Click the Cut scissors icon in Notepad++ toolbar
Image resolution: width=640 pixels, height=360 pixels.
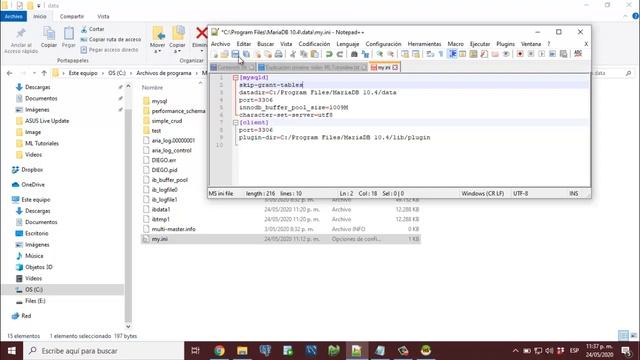pos(293,54)
